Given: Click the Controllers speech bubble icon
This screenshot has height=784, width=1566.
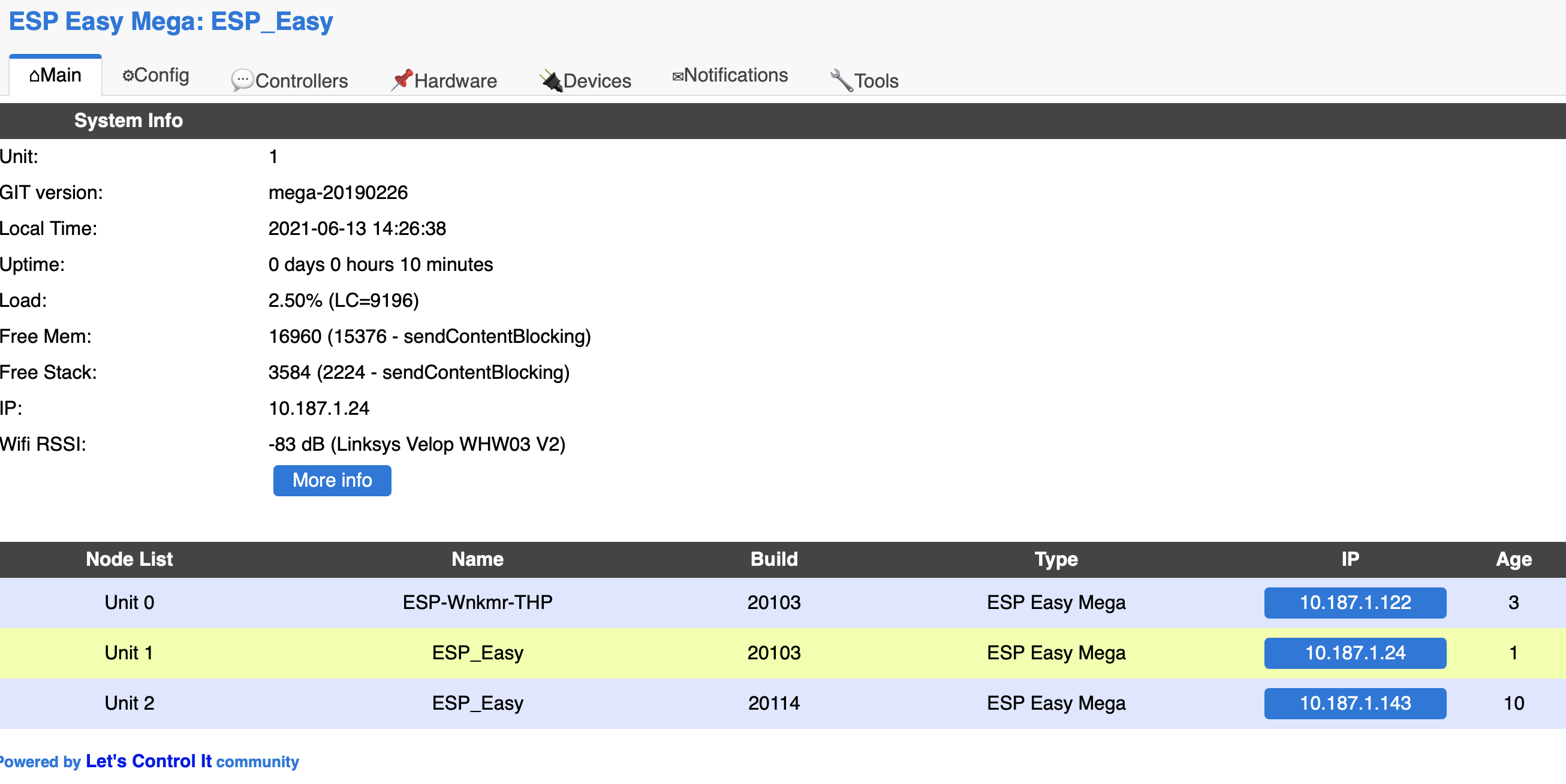Looking at the screenshot, I should click(x=243, y=80).
